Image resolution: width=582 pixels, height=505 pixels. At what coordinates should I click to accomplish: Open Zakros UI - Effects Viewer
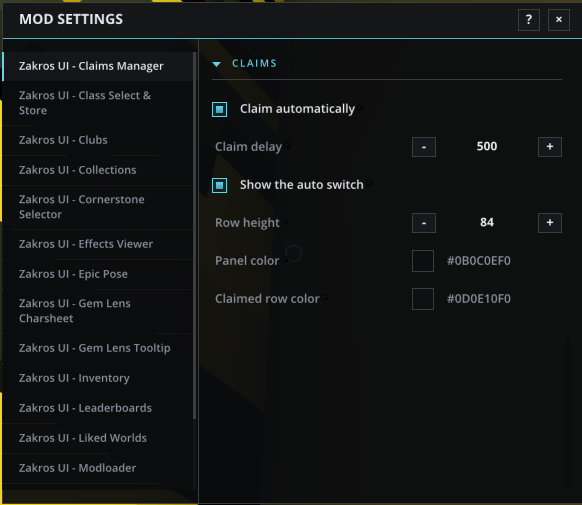(x=98, y=244)
